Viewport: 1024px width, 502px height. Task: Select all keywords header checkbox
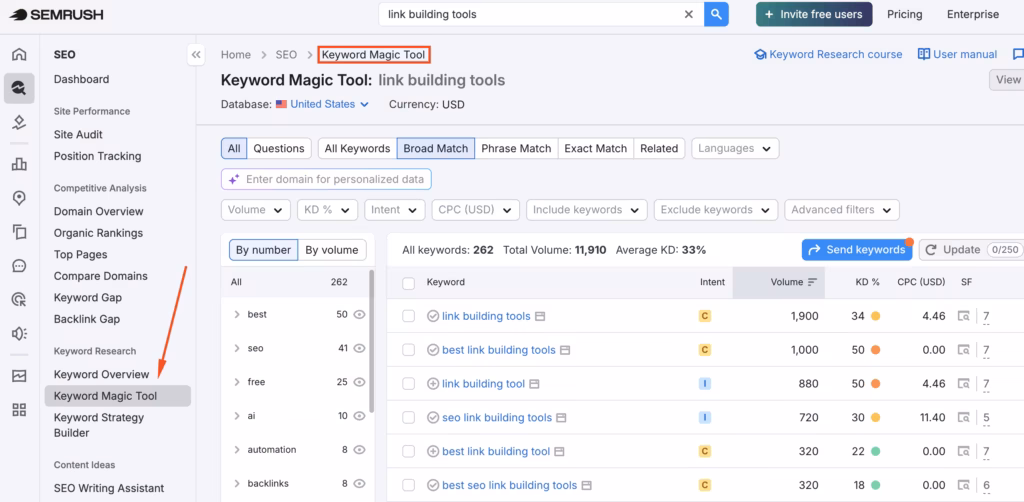[409, 283]
